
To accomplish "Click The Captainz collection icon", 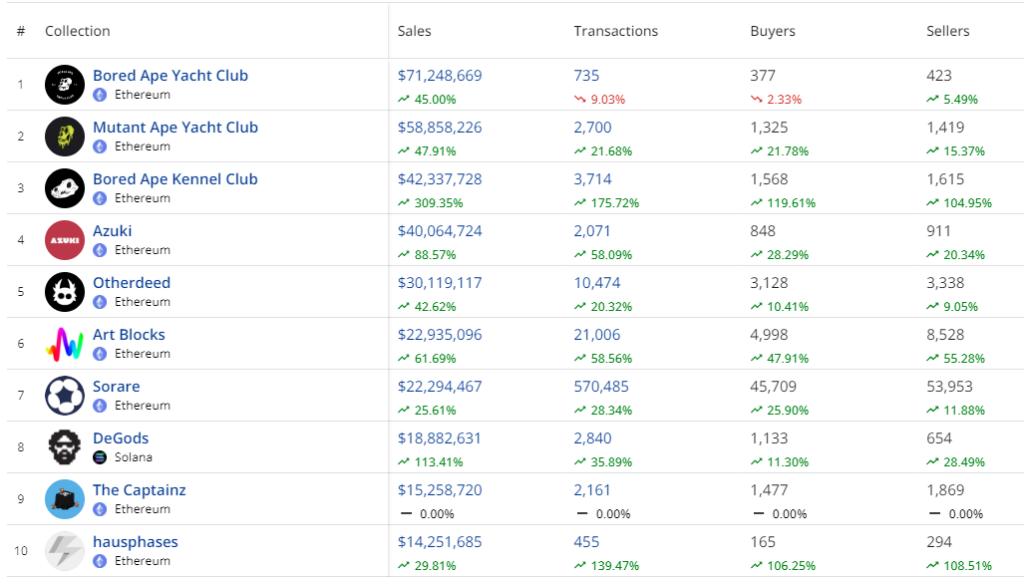I will click(65, 499).
